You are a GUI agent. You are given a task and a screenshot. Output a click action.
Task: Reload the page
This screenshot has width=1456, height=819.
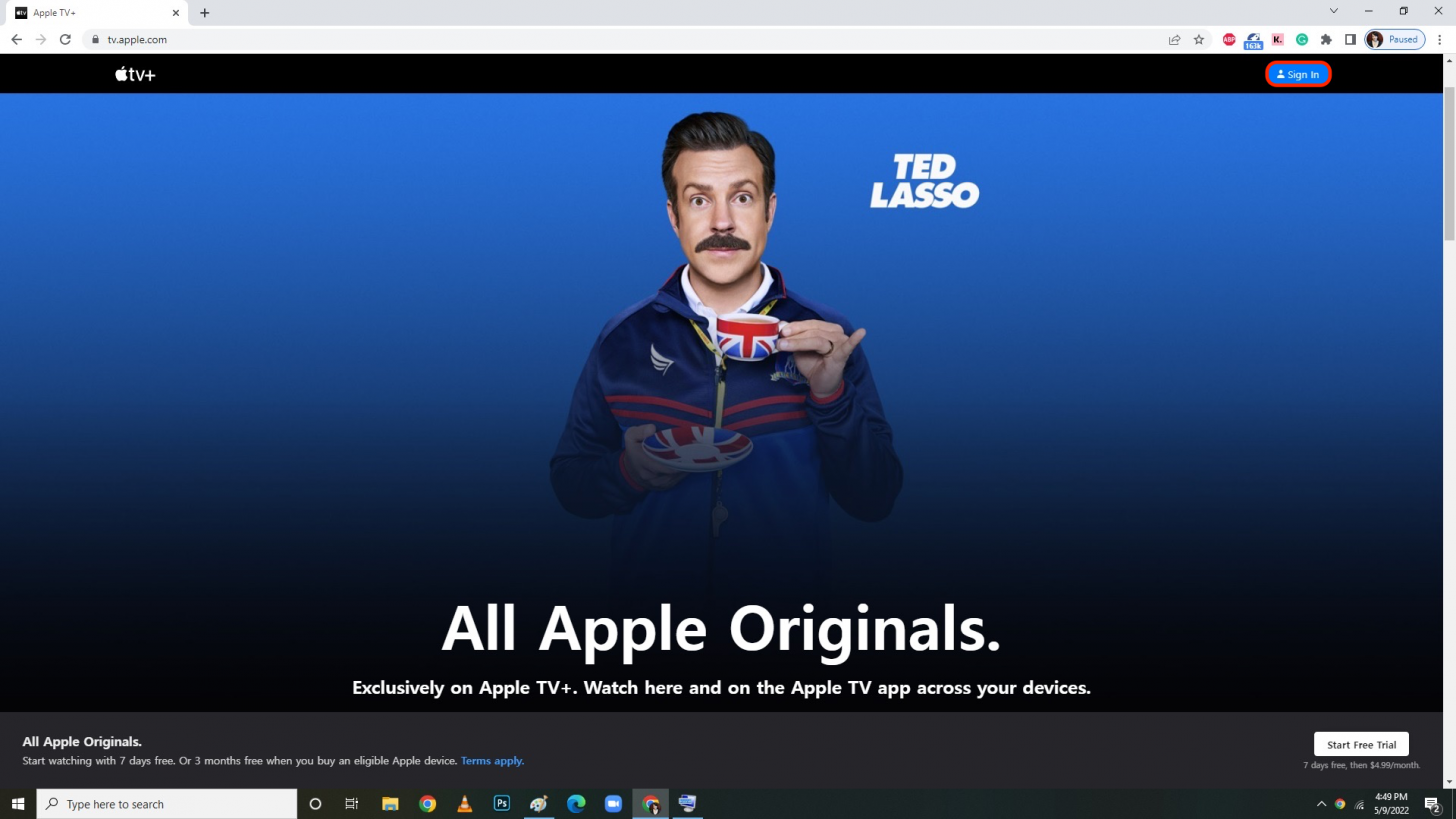tap(65, 40)
